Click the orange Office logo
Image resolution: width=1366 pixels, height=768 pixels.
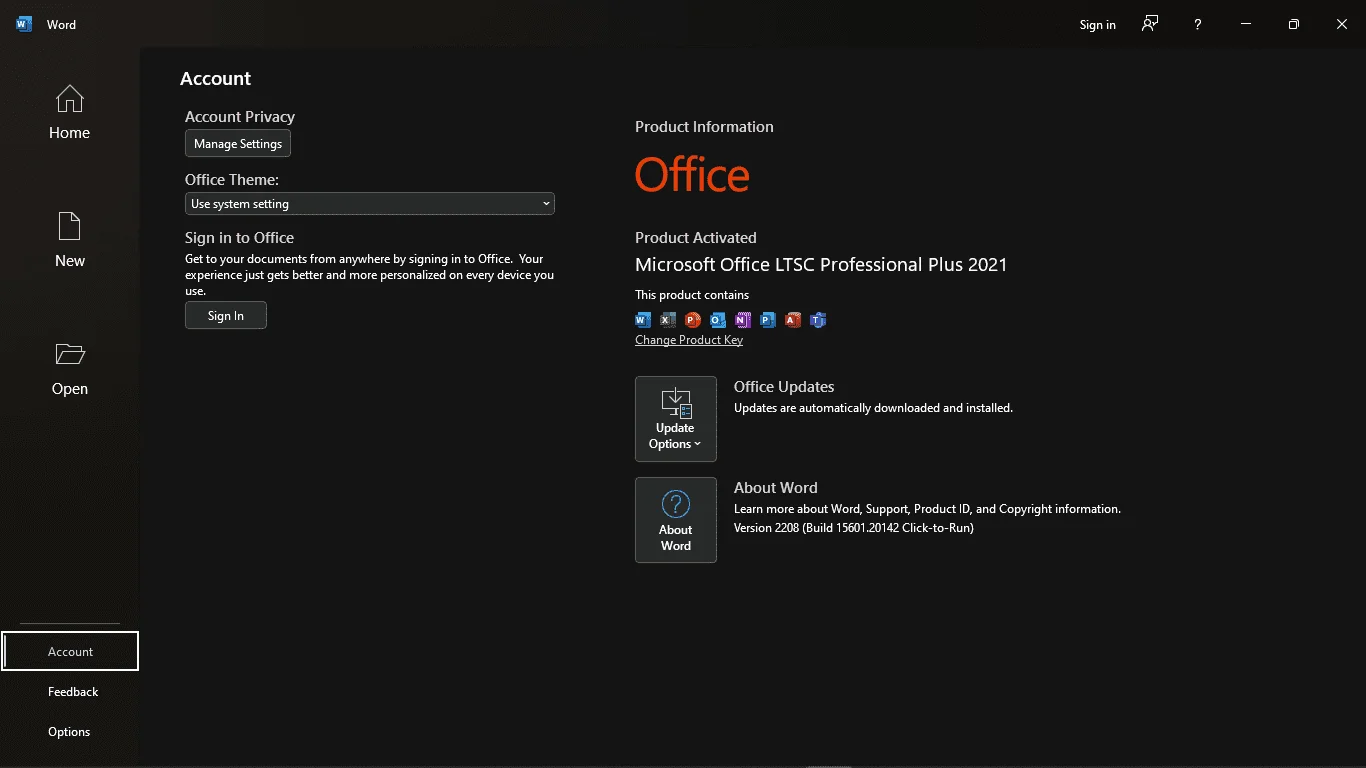click(692, 175)
